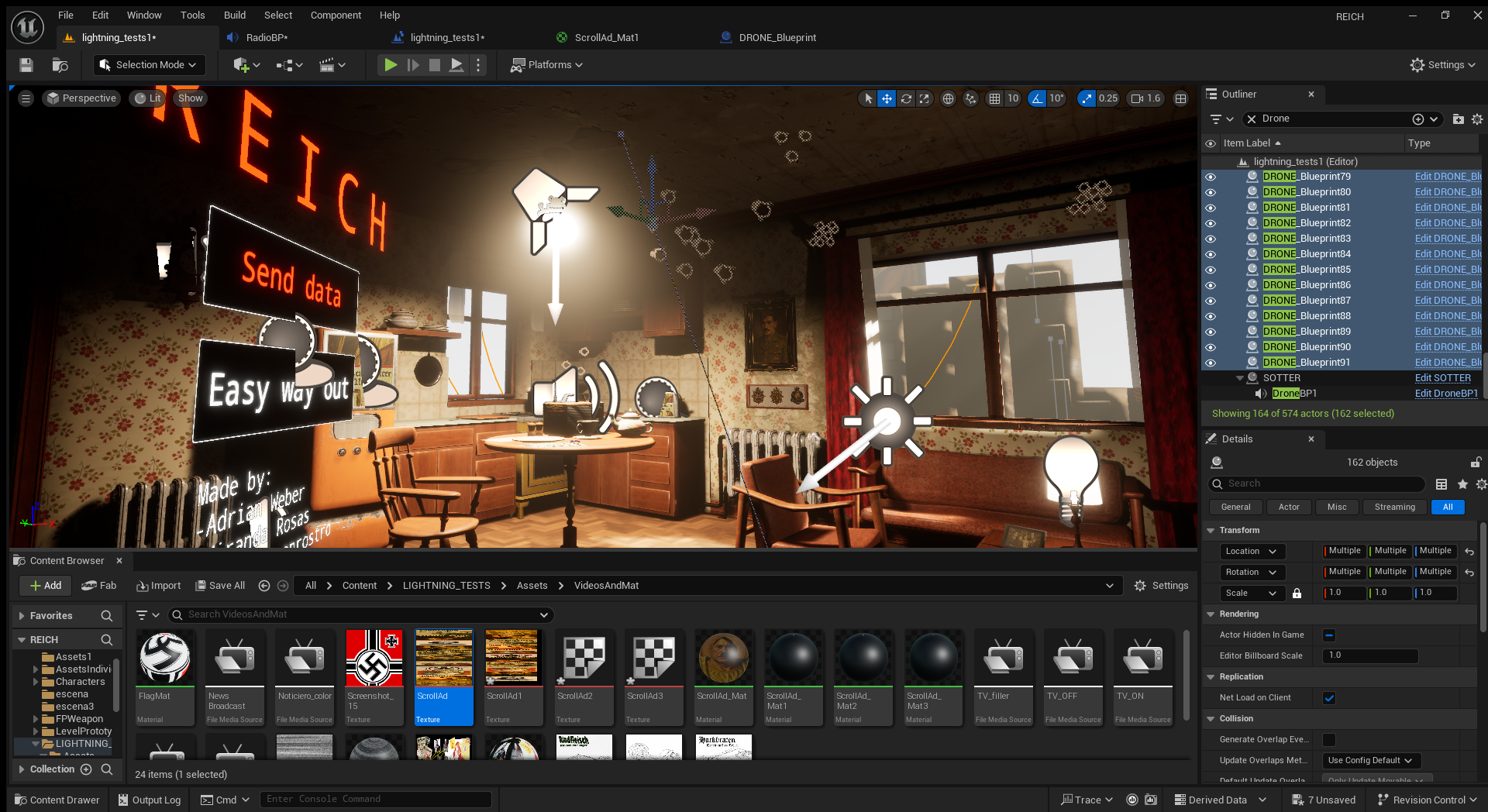Open the Selection Mode dropdown
Viewport: 1488px width, 812px height.
[150, 65]
